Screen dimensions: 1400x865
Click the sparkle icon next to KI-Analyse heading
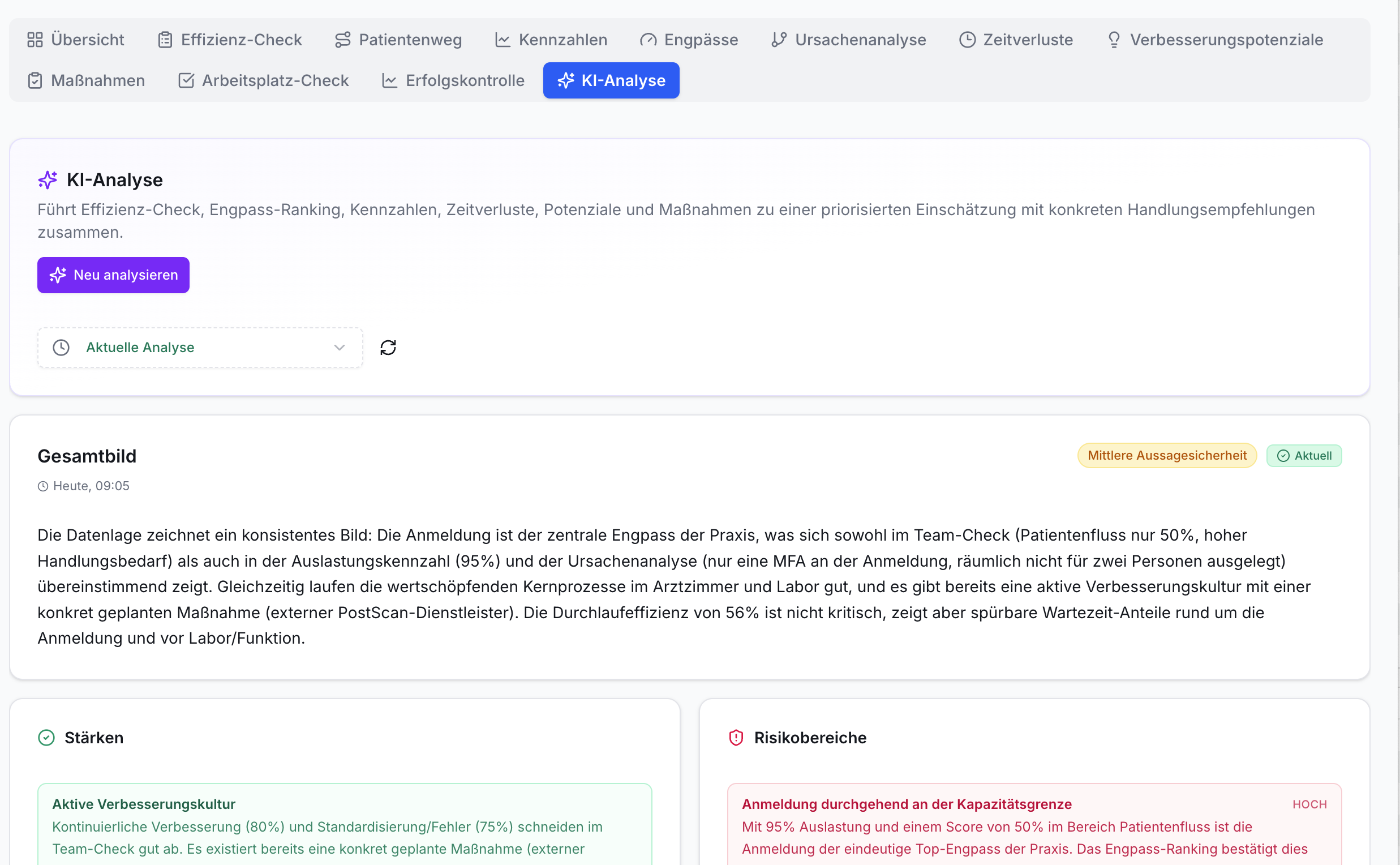point(48,180)
